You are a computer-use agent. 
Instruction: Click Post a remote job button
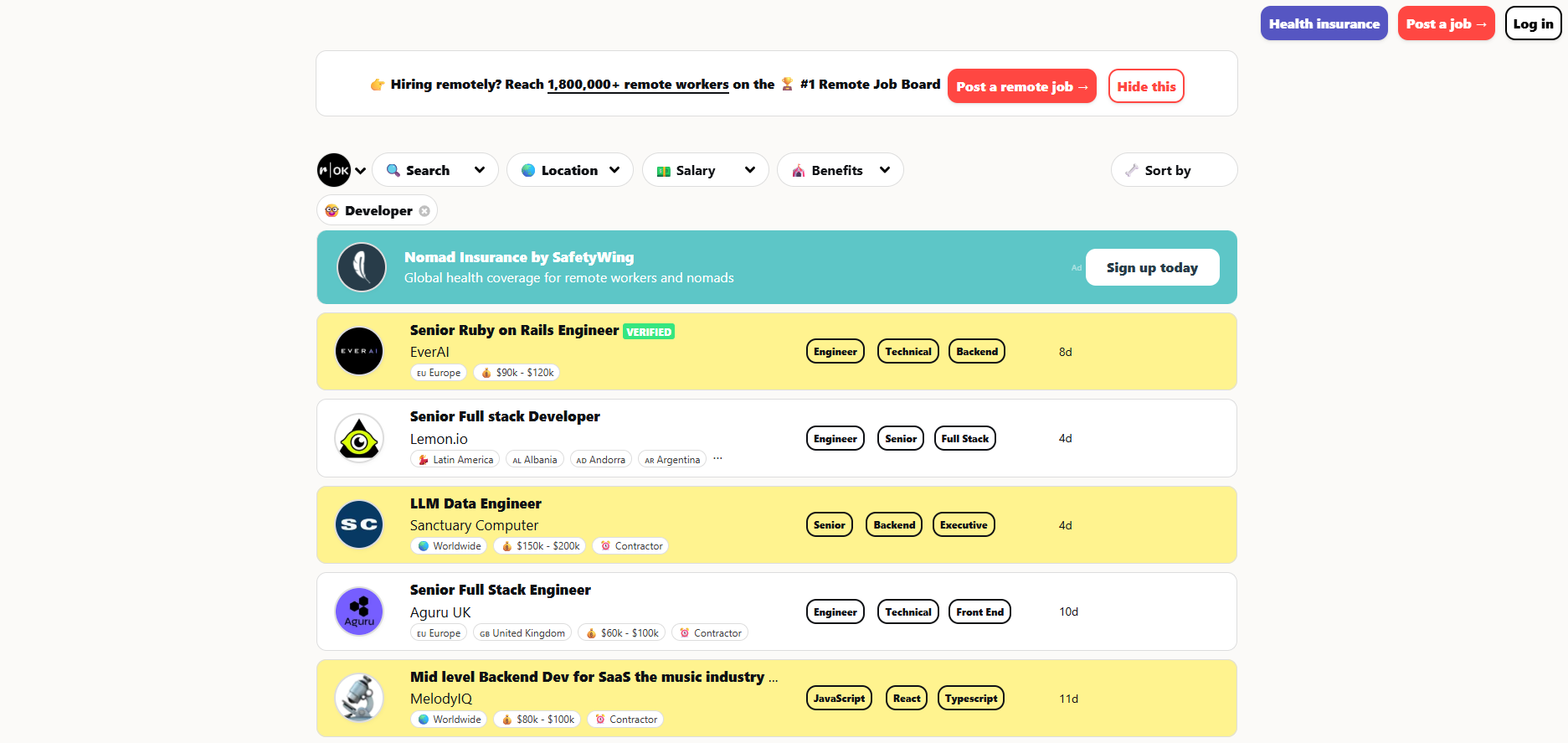(x=1022, y=86)
